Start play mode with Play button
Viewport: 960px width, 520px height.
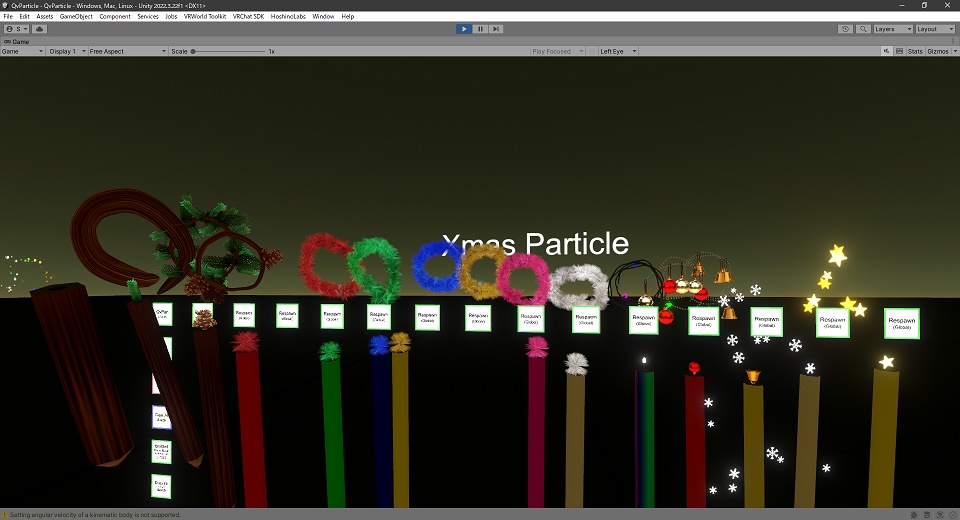click(463, 29)
